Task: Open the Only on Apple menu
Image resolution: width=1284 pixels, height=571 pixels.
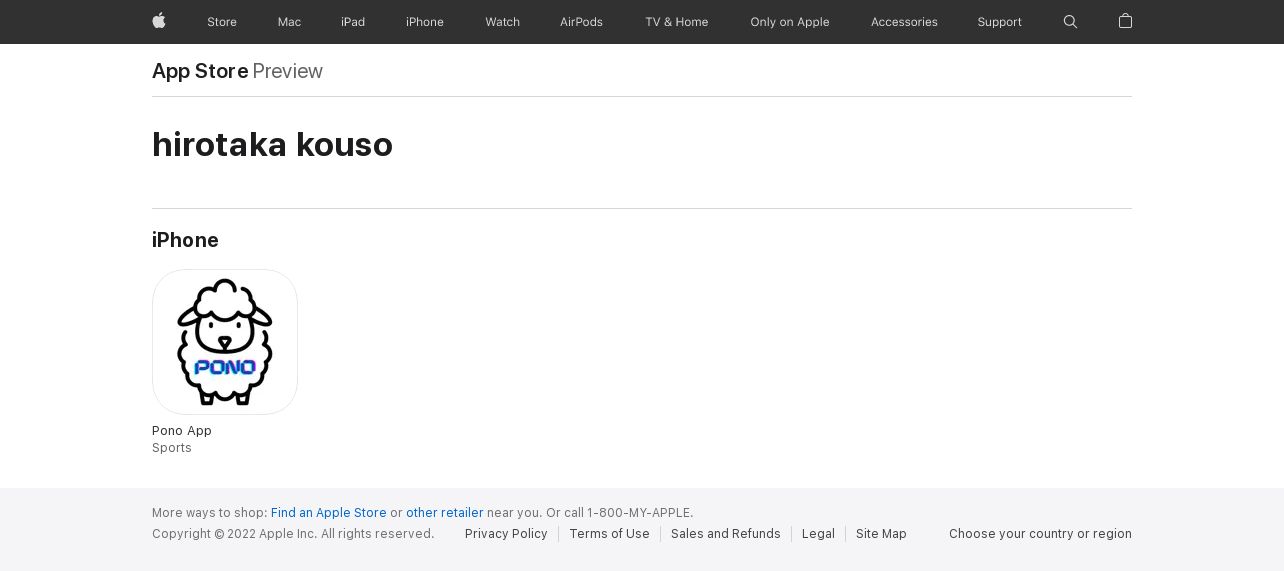Action: [x=790, y=22]
